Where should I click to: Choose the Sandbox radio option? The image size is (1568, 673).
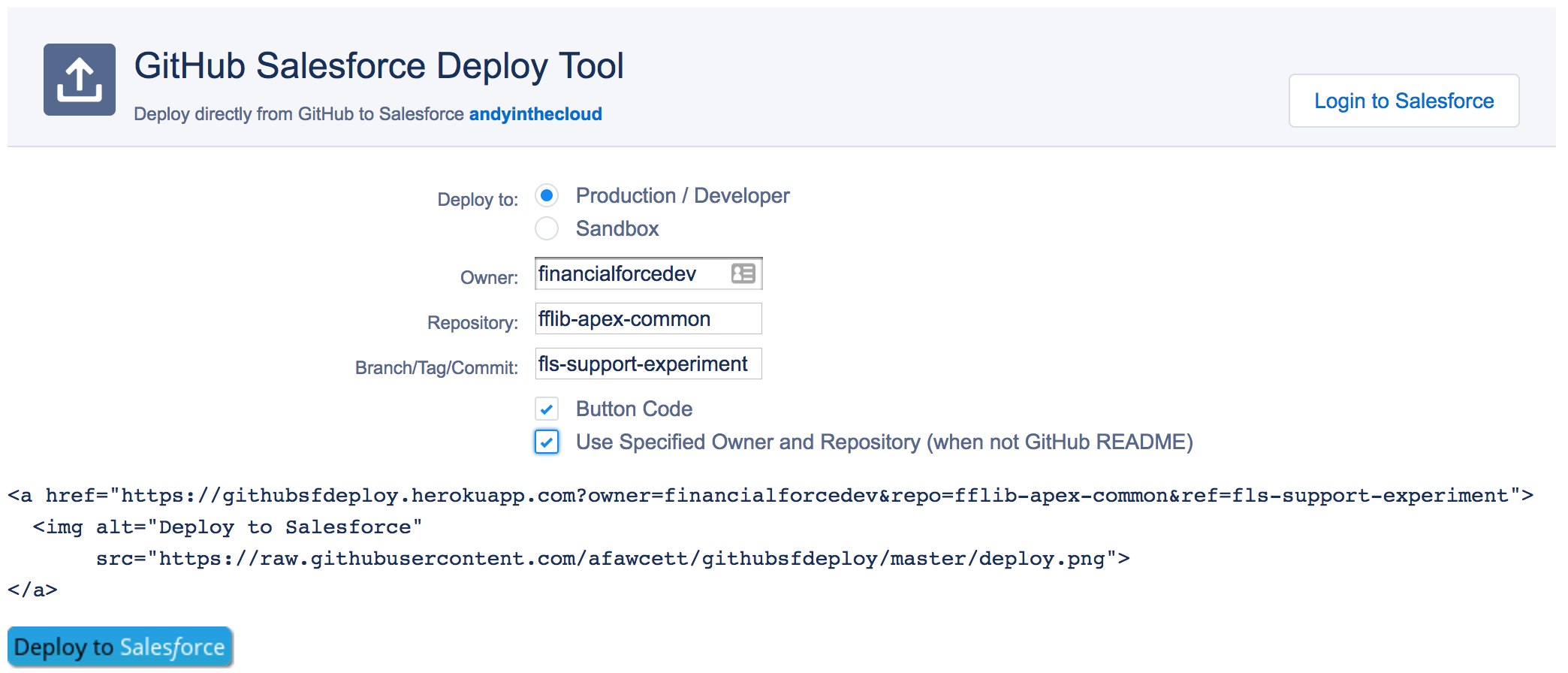tap(547, 229)
